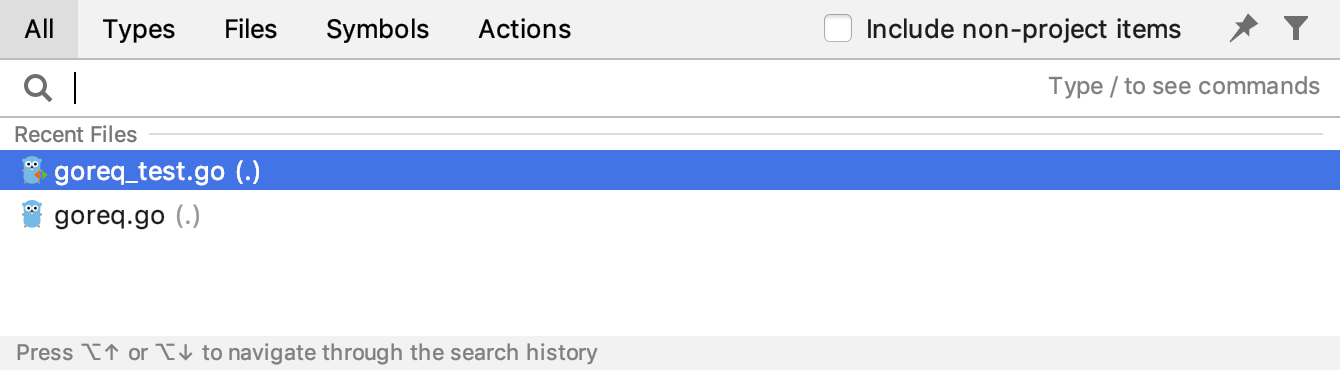Click the (.) path next to goreq.go
This screenshot has height=370, width=1340.
click(x=188, y=215)
